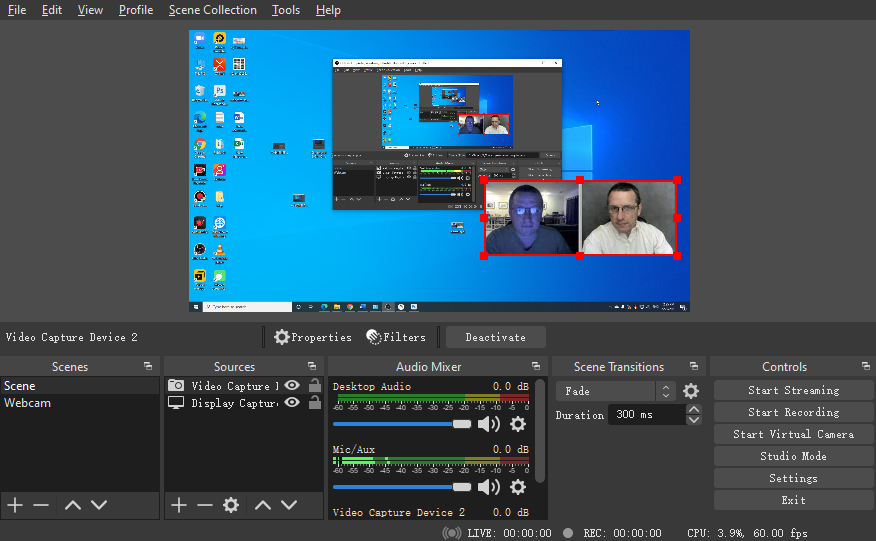The height and width of the screenshot is (541, 876).
Task: Decrease transition duration with down arrow
Action: coord(694,420)
